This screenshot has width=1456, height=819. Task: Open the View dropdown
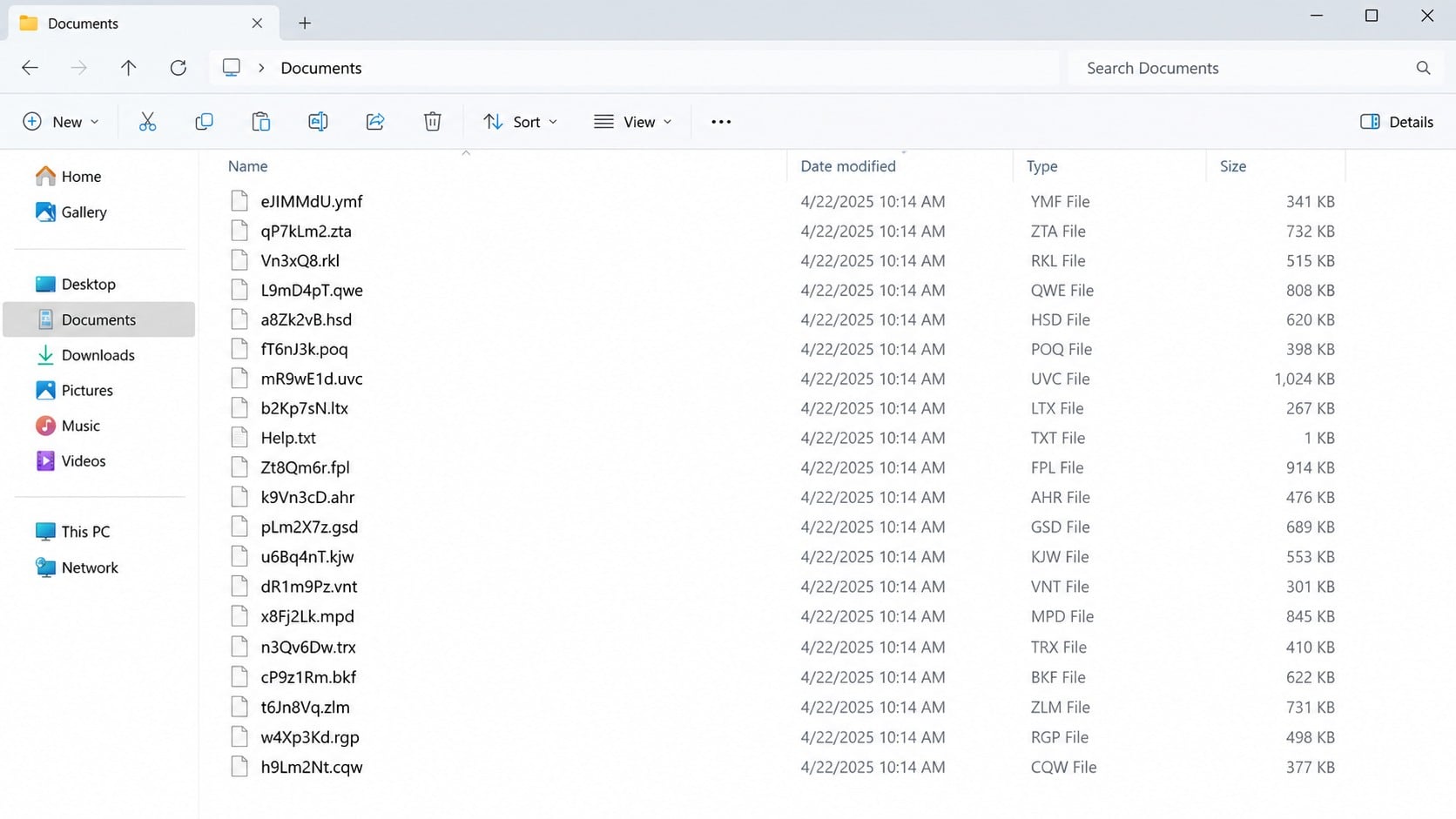pos(633,122)
